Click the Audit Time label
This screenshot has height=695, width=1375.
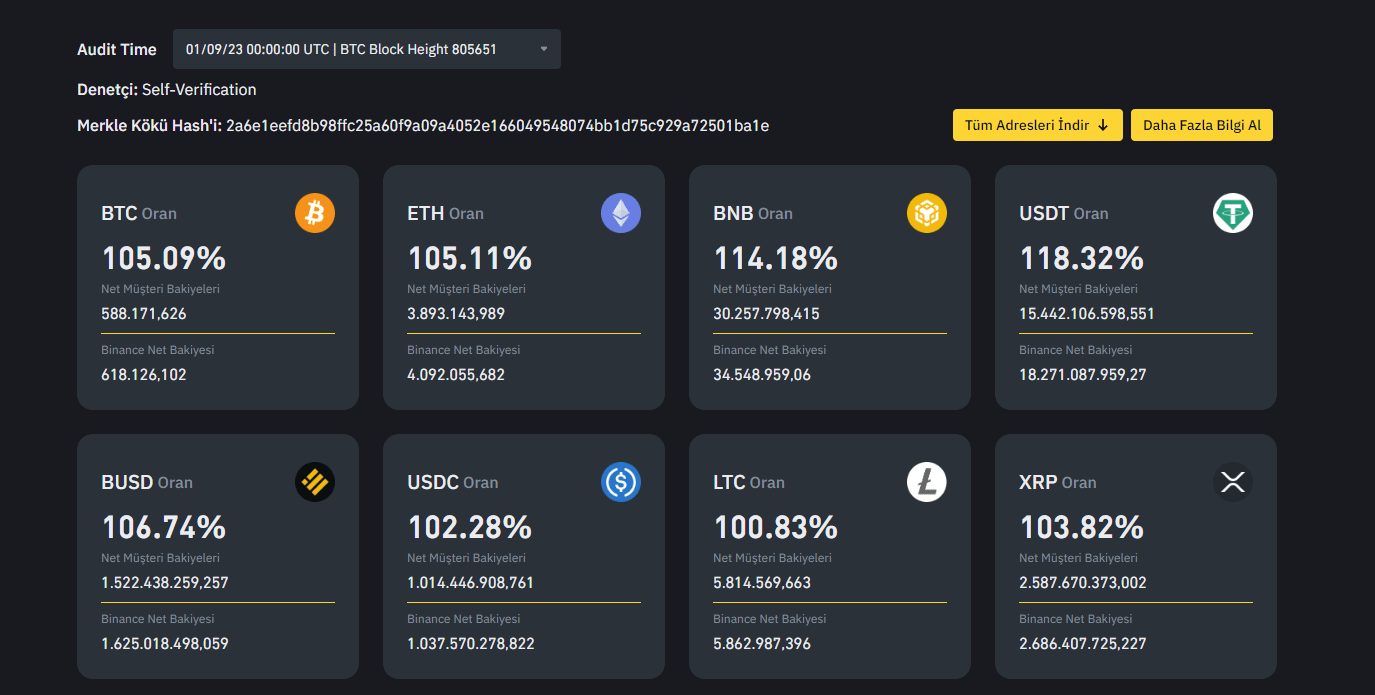(x=117, y=48)
